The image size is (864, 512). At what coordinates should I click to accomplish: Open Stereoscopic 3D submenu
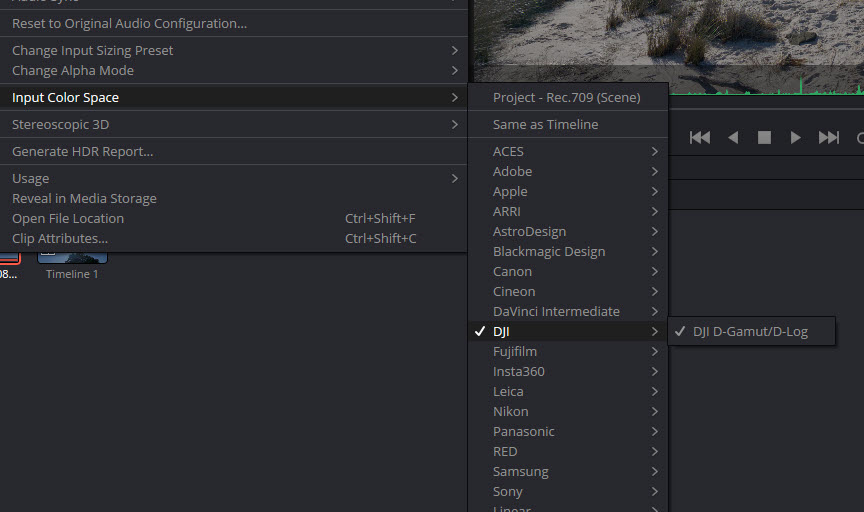(x=234, y=125)
